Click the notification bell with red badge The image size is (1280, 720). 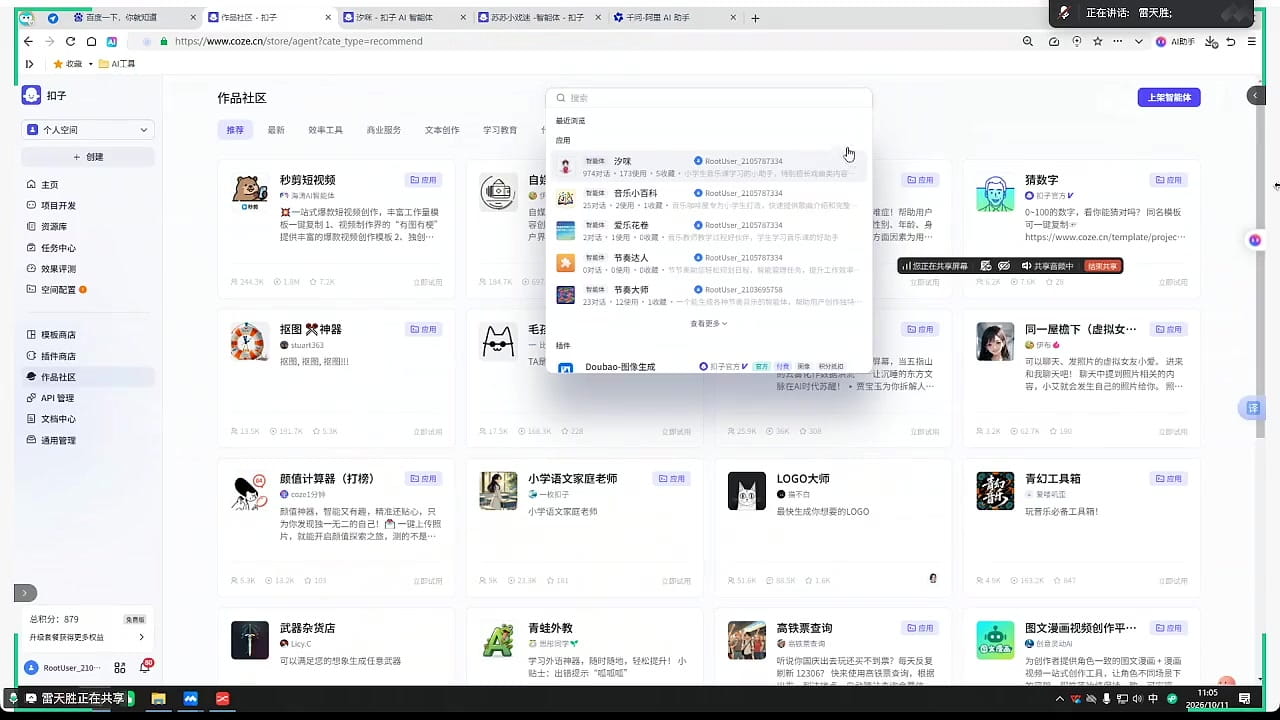tap(145, 668)
